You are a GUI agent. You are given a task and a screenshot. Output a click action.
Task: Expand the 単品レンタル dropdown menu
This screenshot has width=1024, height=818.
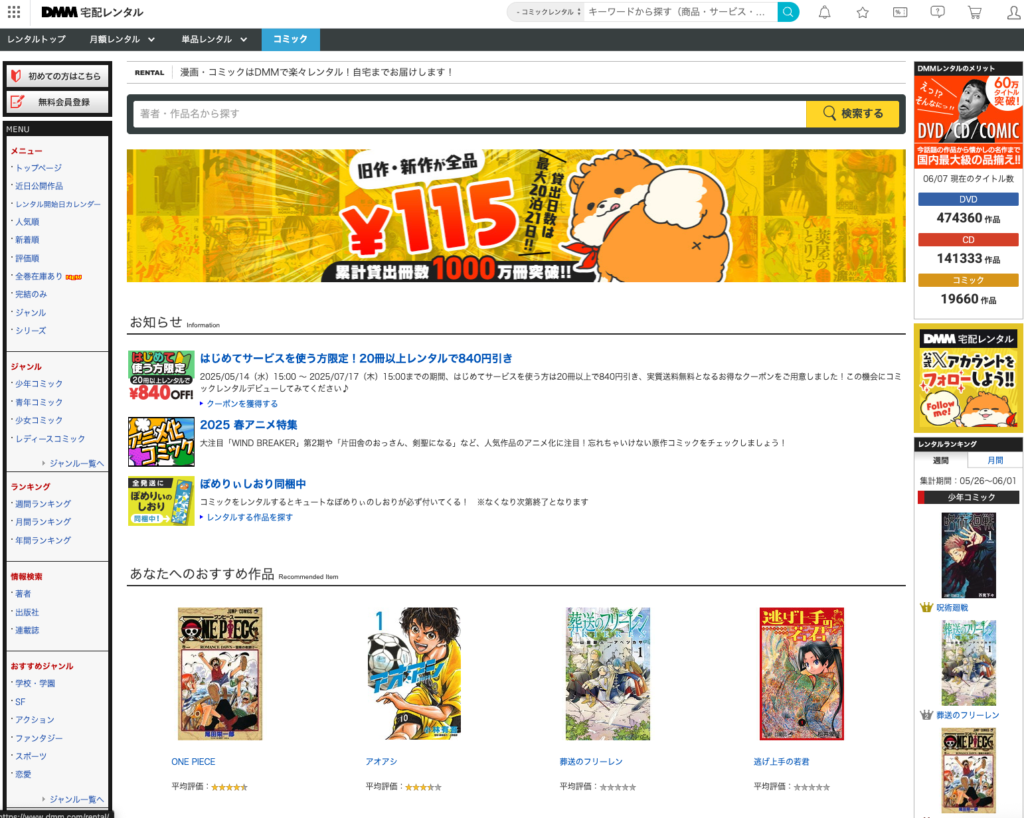[x=213, y=39]
